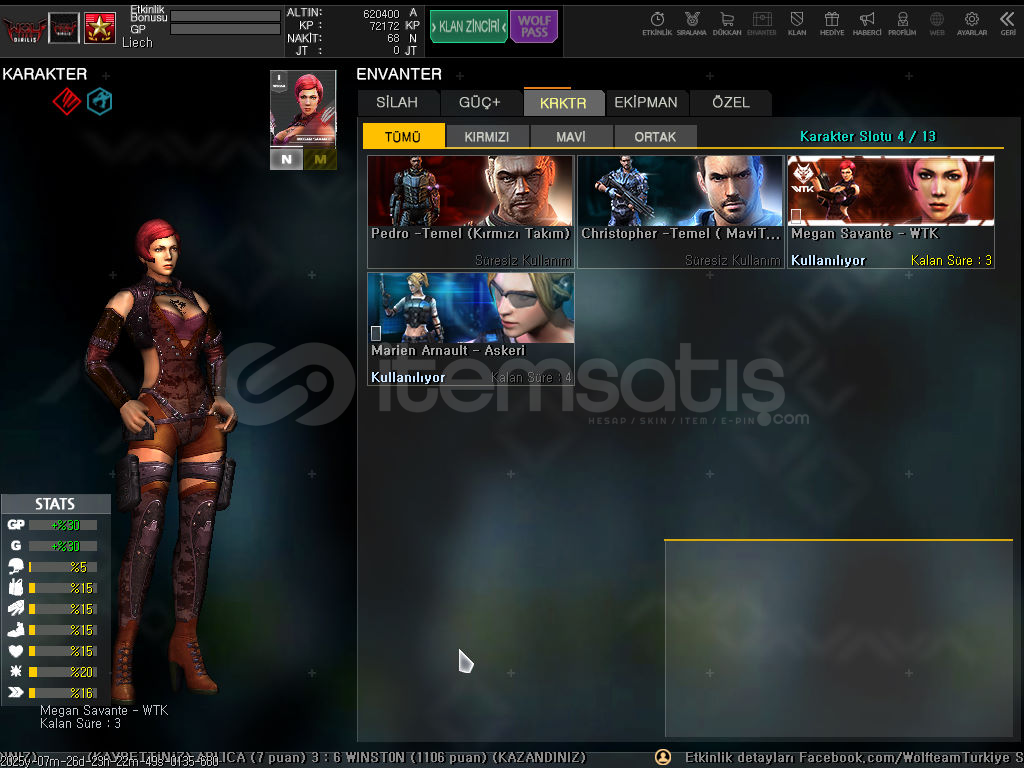The width and height of the screenshot is (1024, 768).
Task: Open the KLAN ZİNCİRİ button
Action: (x=469, y=26)
